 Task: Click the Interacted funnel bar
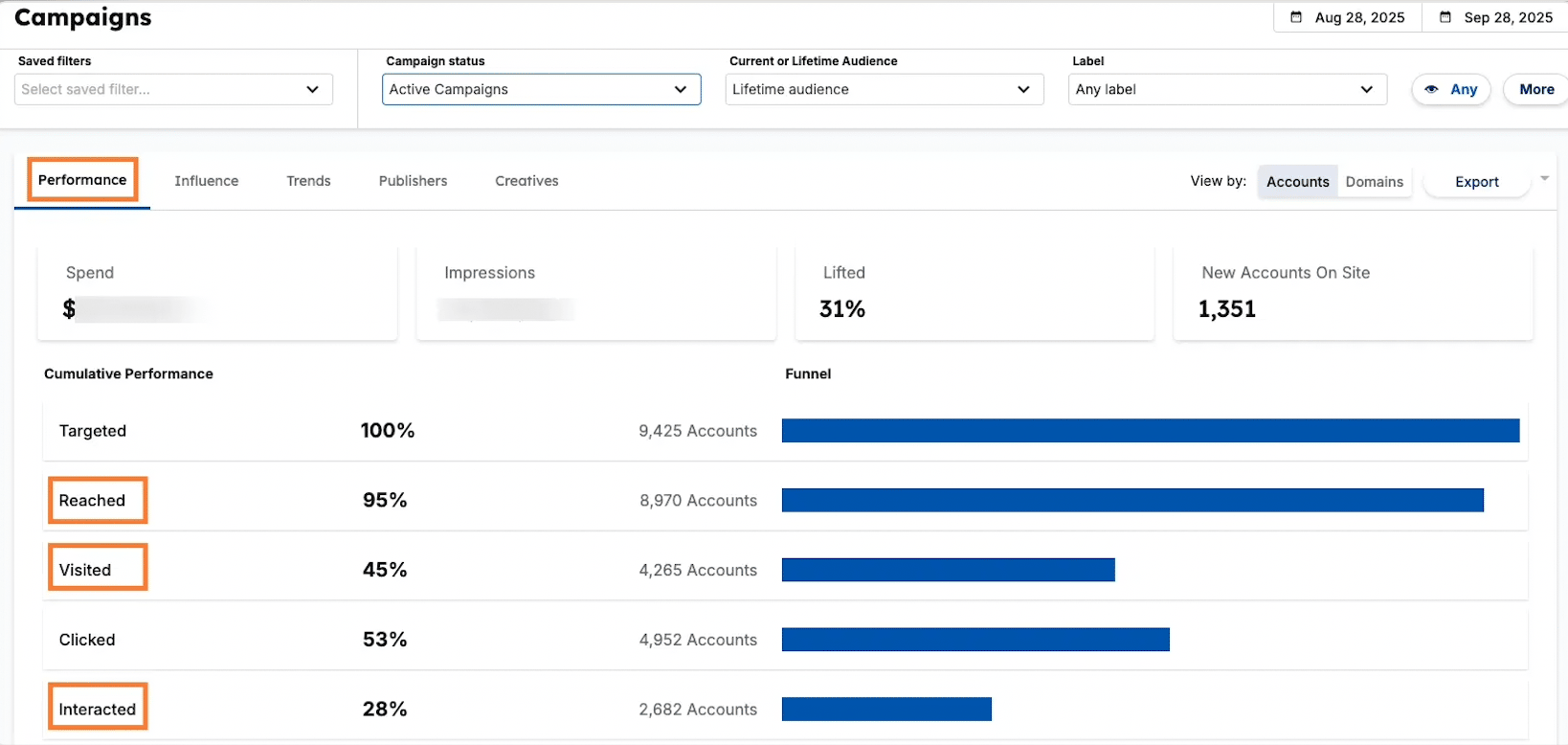tap(886, 710)
